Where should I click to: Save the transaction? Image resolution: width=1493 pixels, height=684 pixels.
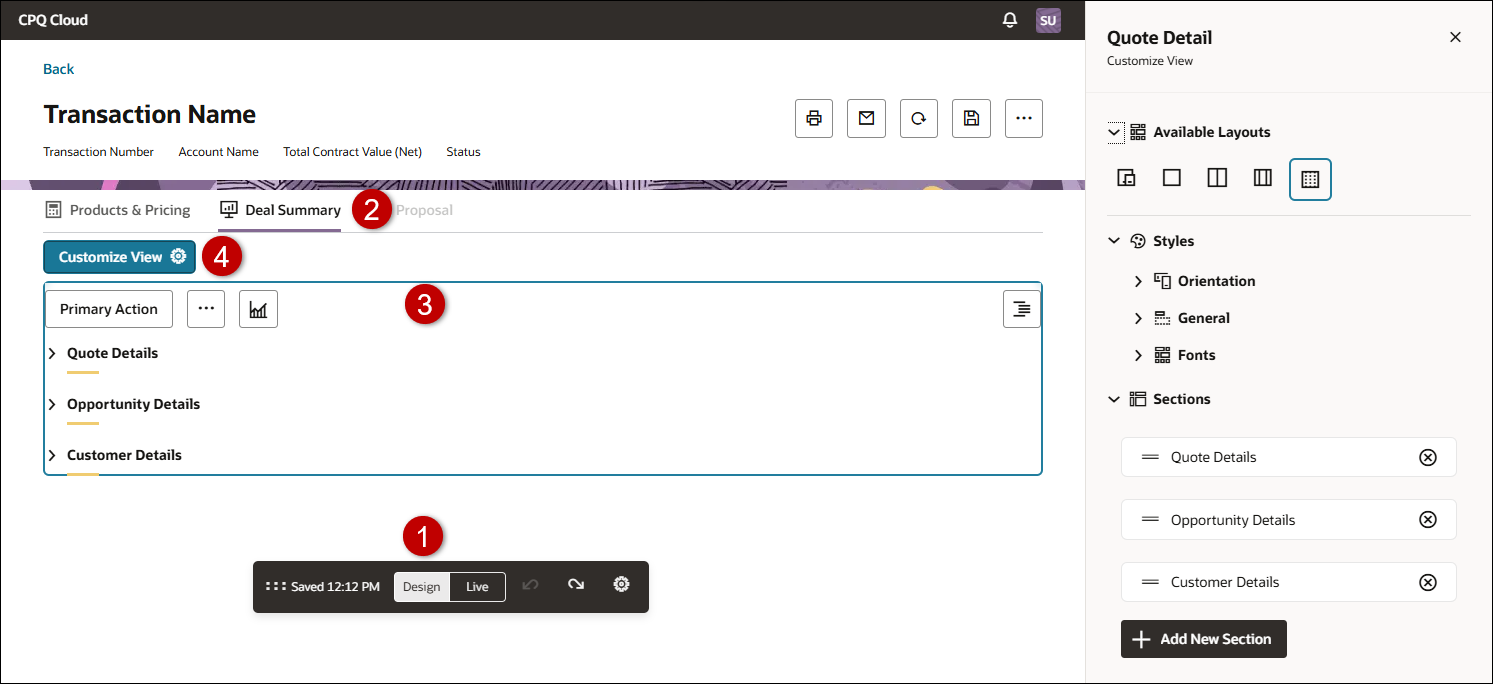(970, 118)
